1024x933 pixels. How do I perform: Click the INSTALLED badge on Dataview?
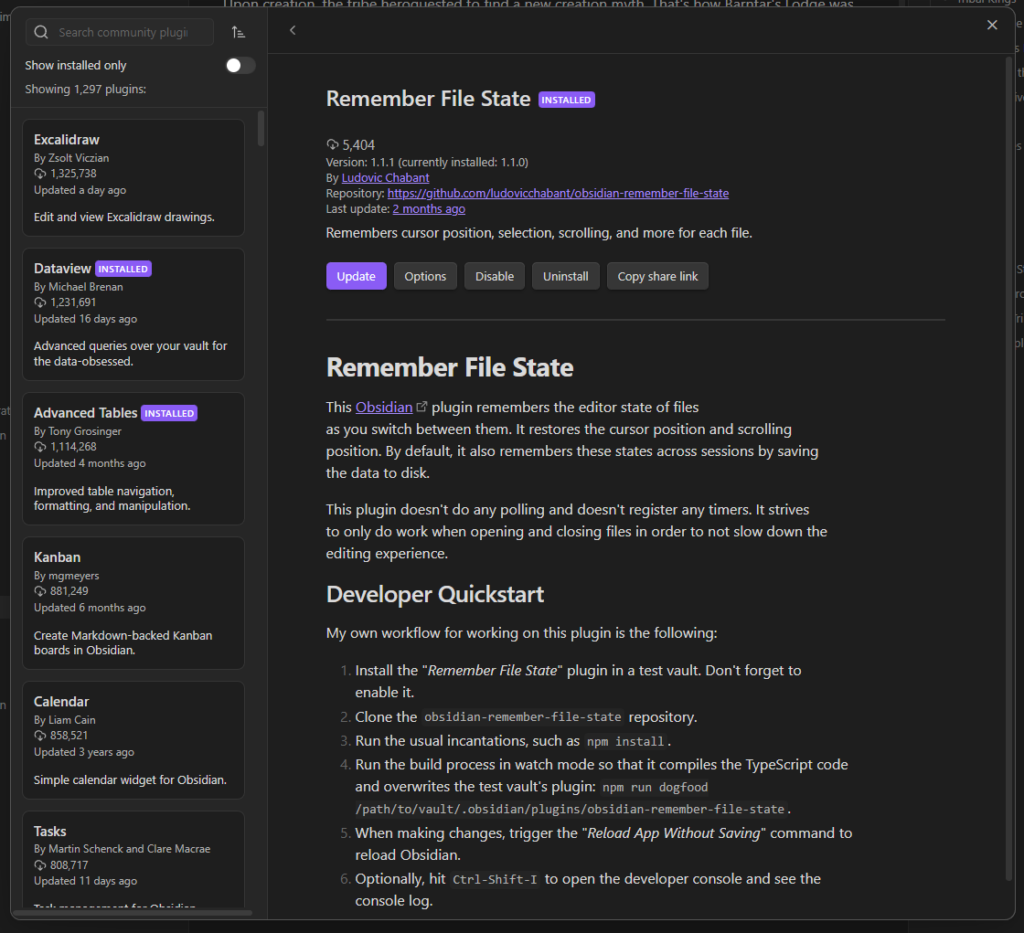[x=123, y=269]
